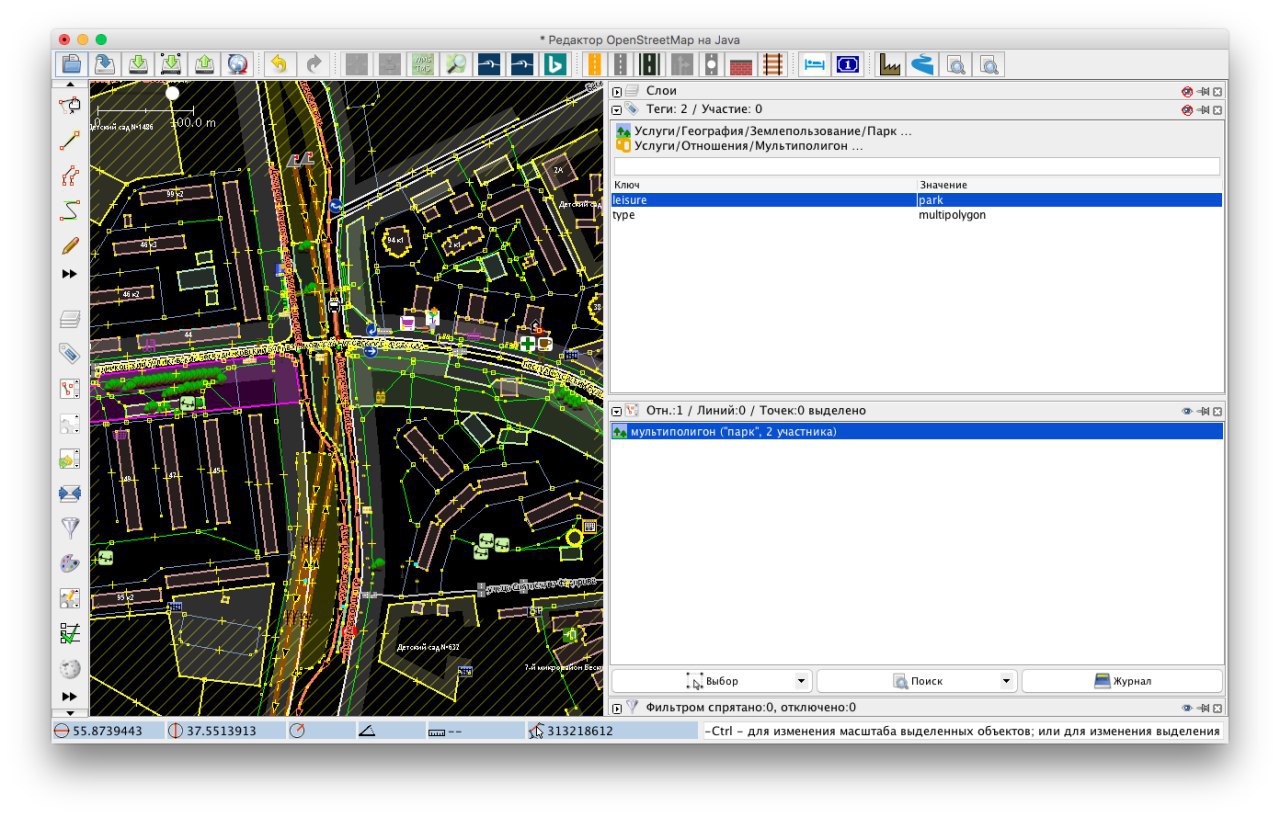Select the pencil freehand draw tool
Screen dimensions: 1280x817
70,245
